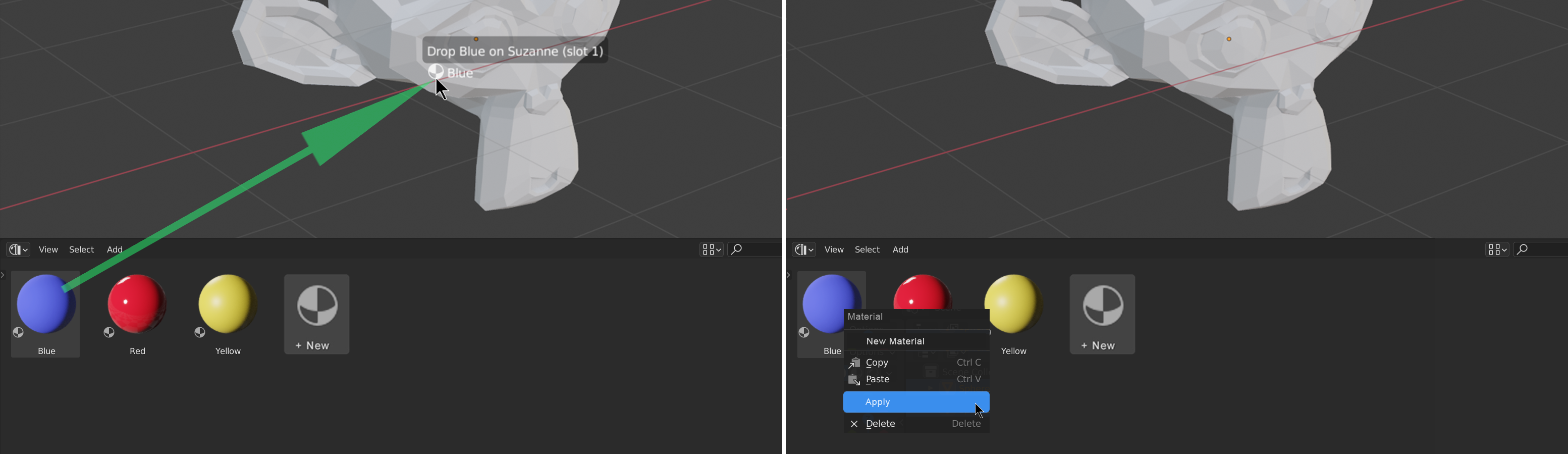Choose New Material in the context menu
The height and width of the screenshot is (454, 1568).
click(916, 341)
